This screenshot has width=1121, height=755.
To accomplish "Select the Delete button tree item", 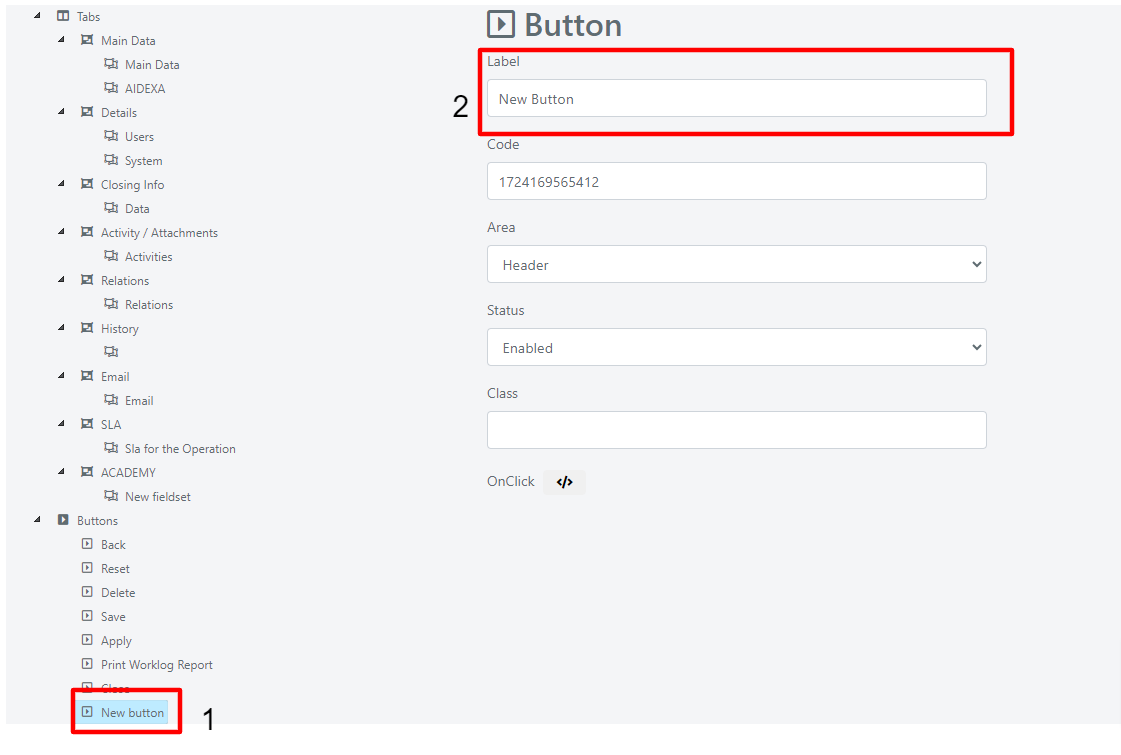I will click(x=118, y=593).
